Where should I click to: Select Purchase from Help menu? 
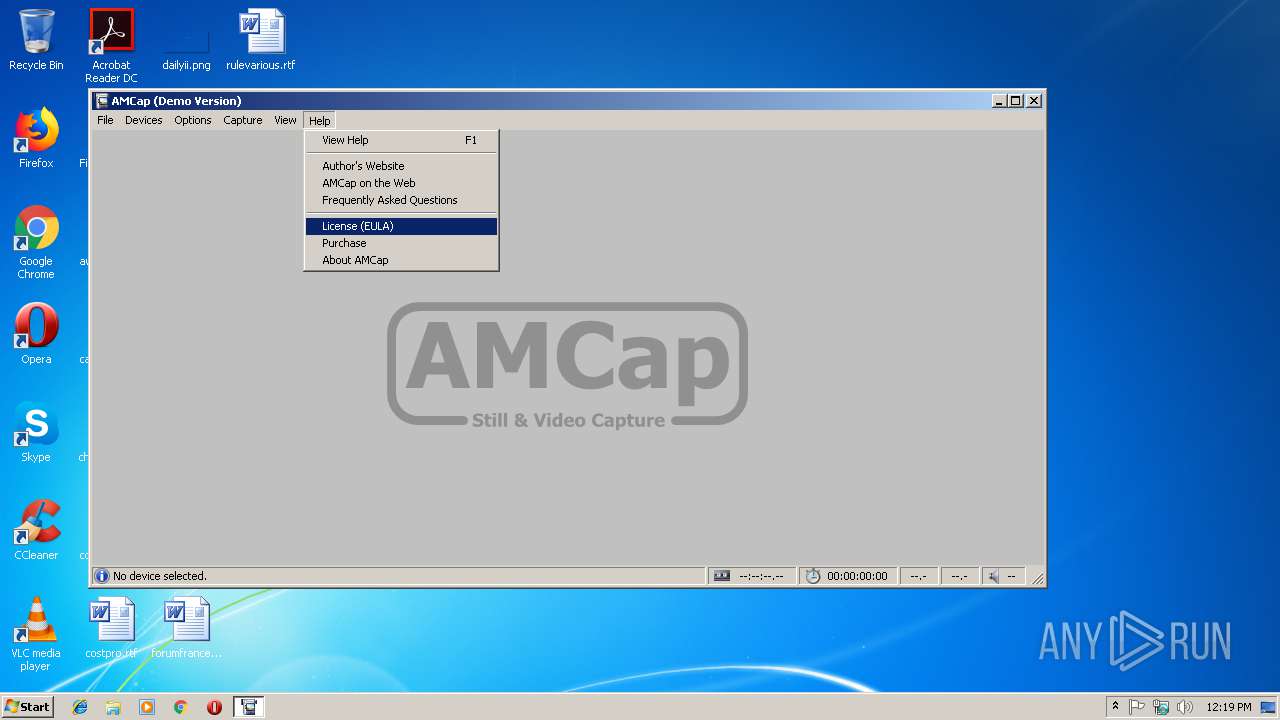click(401, 243)
